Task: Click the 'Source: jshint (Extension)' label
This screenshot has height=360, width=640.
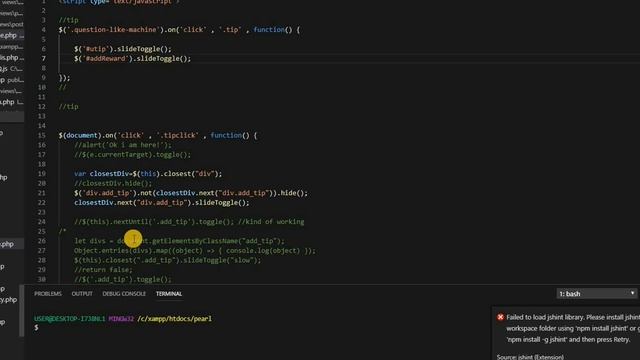Action: point(530,357)
